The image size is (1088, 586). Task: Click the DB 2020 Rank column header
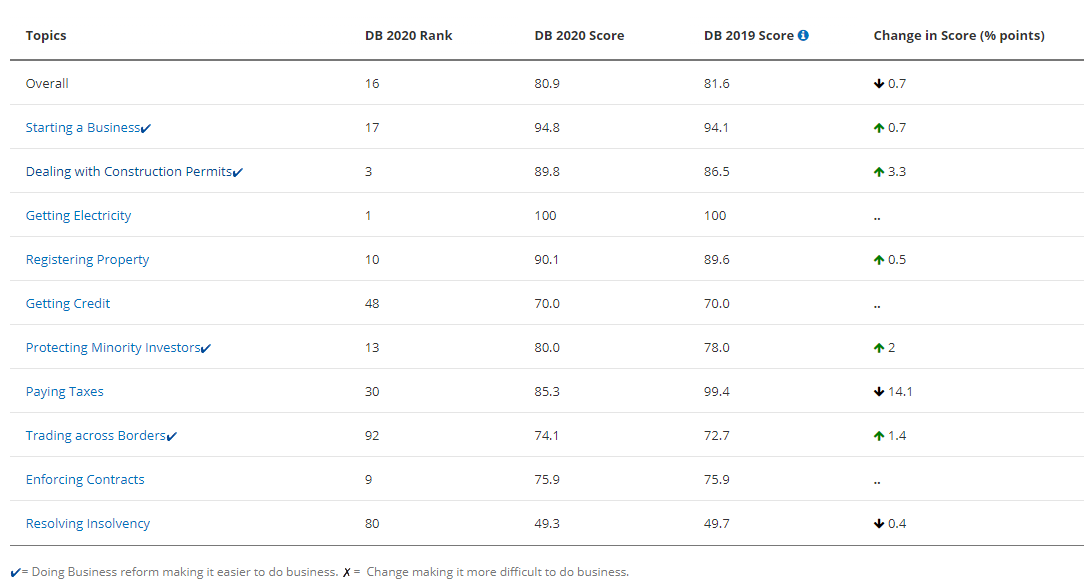point(408,36)
